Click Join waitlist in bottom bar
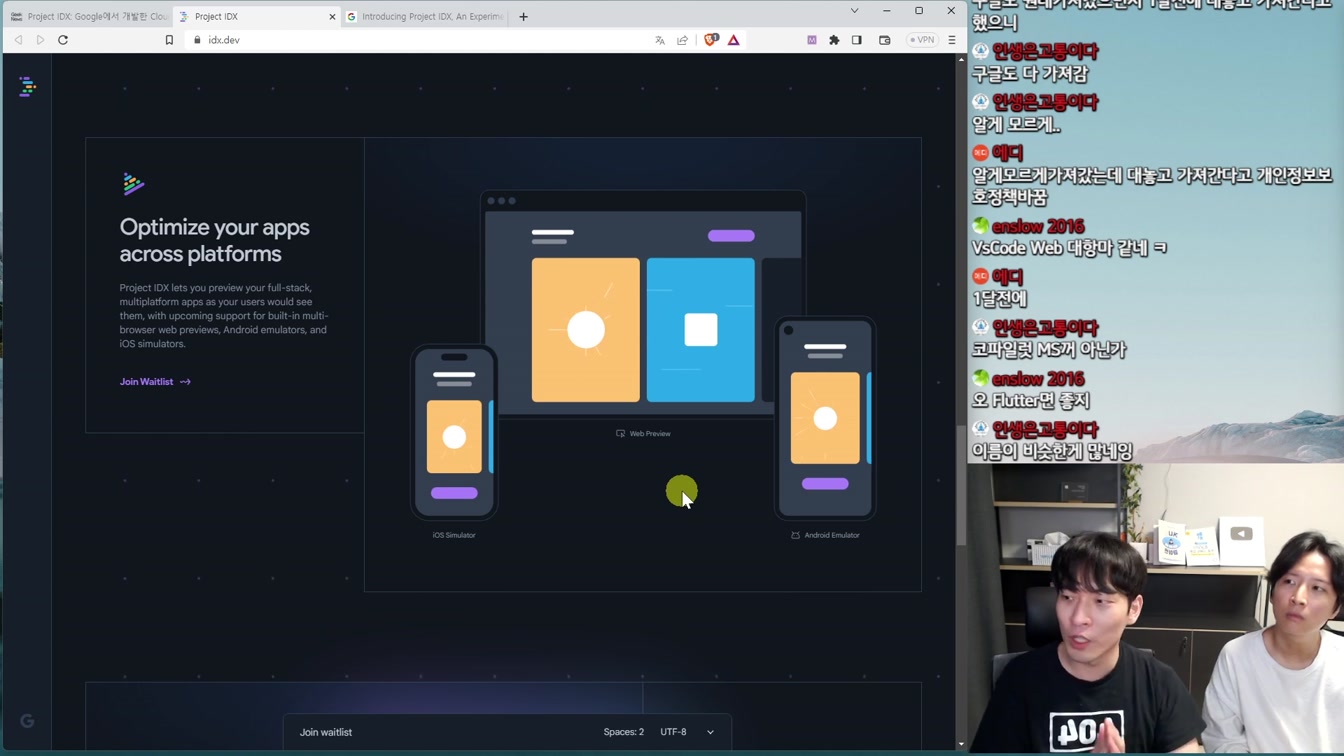This screenshot has height=756, width=1344. click(326, 732)
